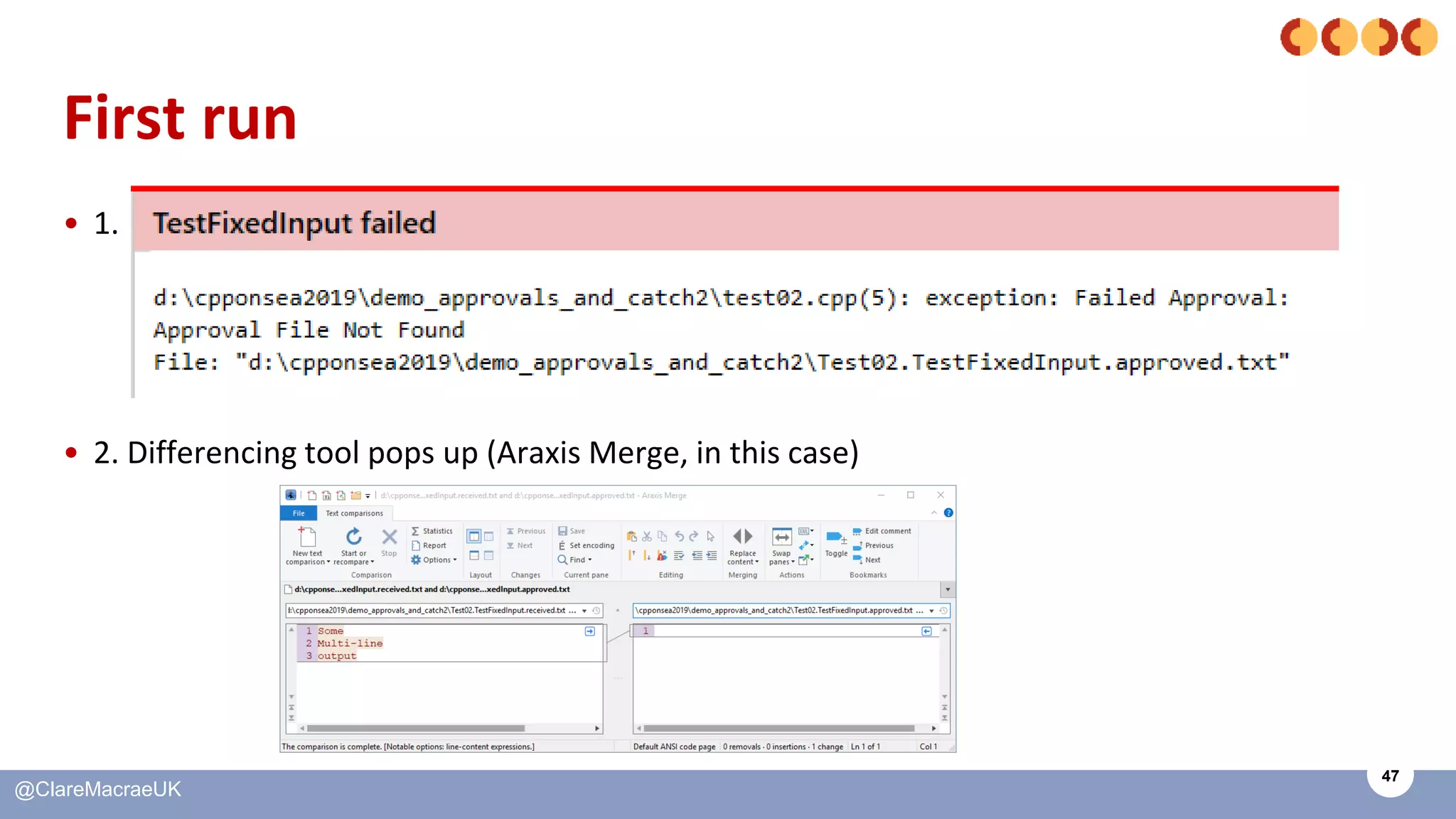Click the Replace content arrows icon
The width and height of the screenshot is (1456, 819).
tap(742, 536)
